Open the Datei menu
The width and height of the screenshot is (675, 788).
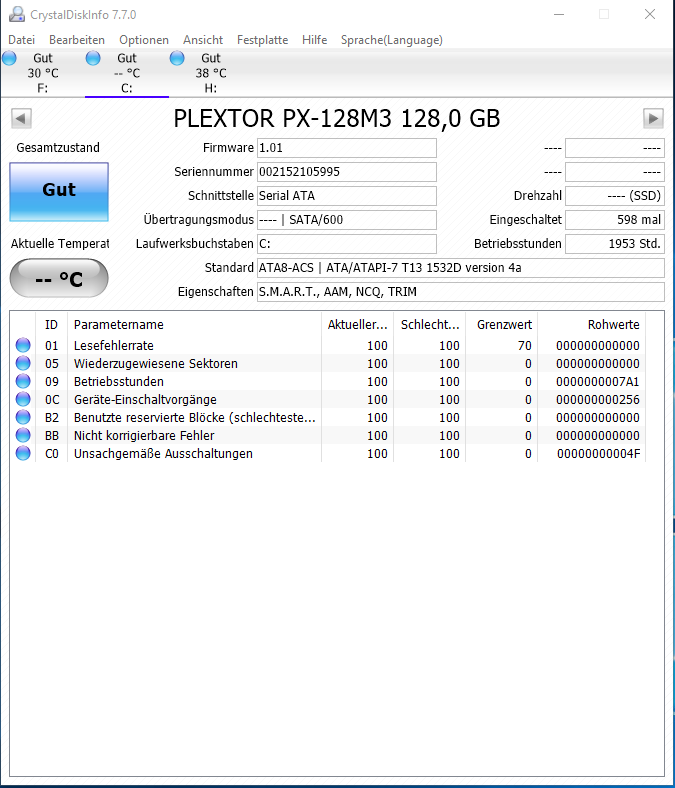[22, 40]
